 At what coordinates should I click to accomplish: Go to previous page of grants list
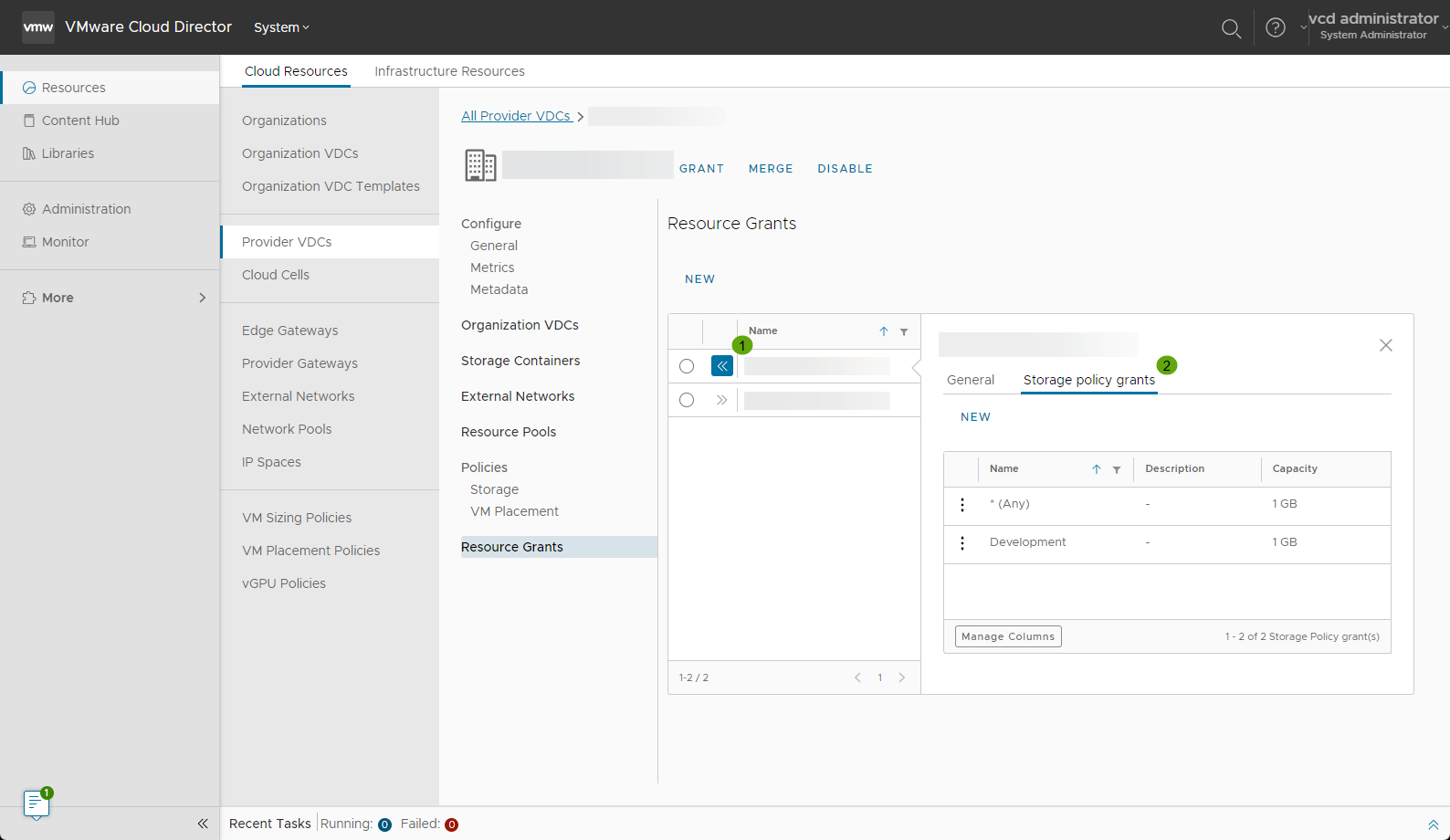point(857,677)
